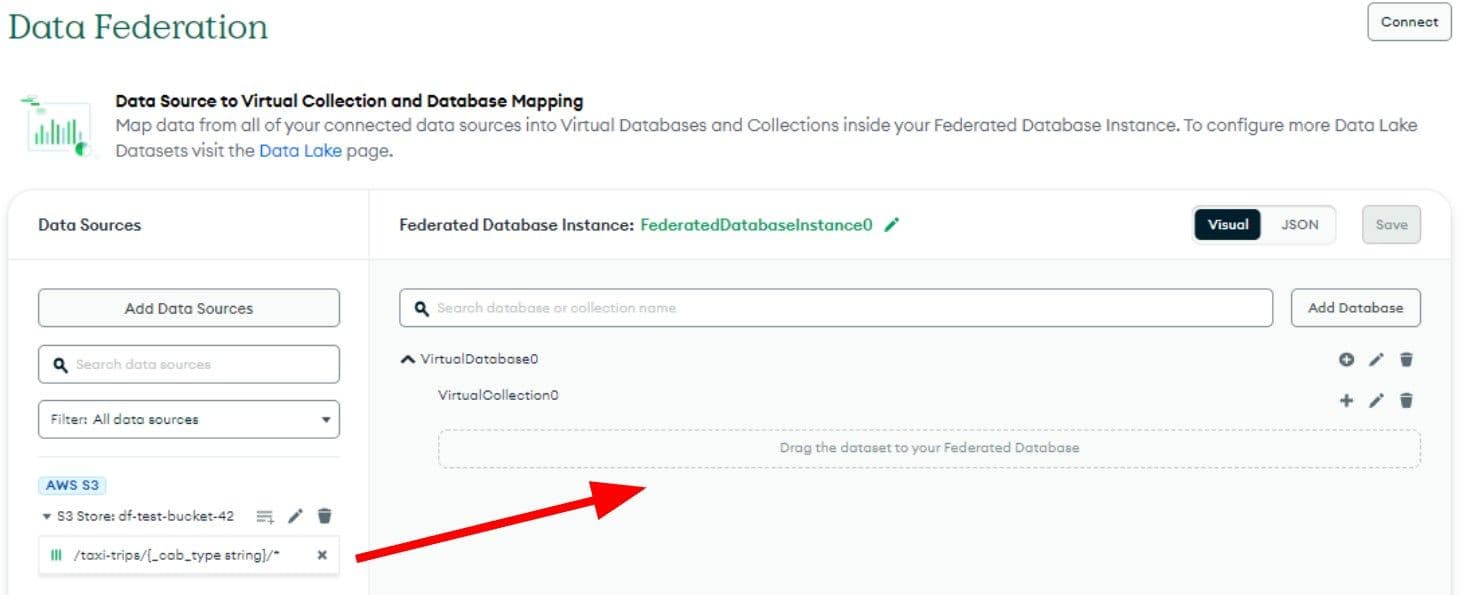Switch to JSON editor view
Screen dimensions: 1461x595
point(1299,225)
